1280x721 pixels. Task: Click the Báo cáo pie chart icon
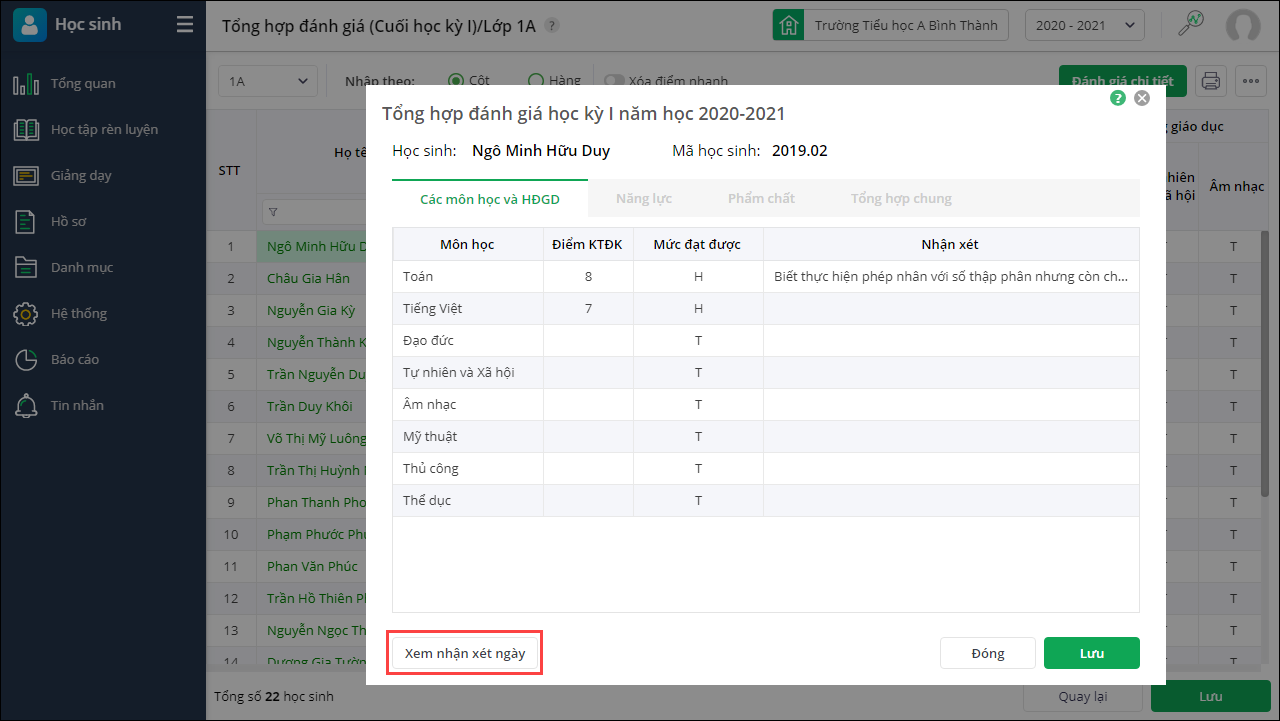point(26,360)
